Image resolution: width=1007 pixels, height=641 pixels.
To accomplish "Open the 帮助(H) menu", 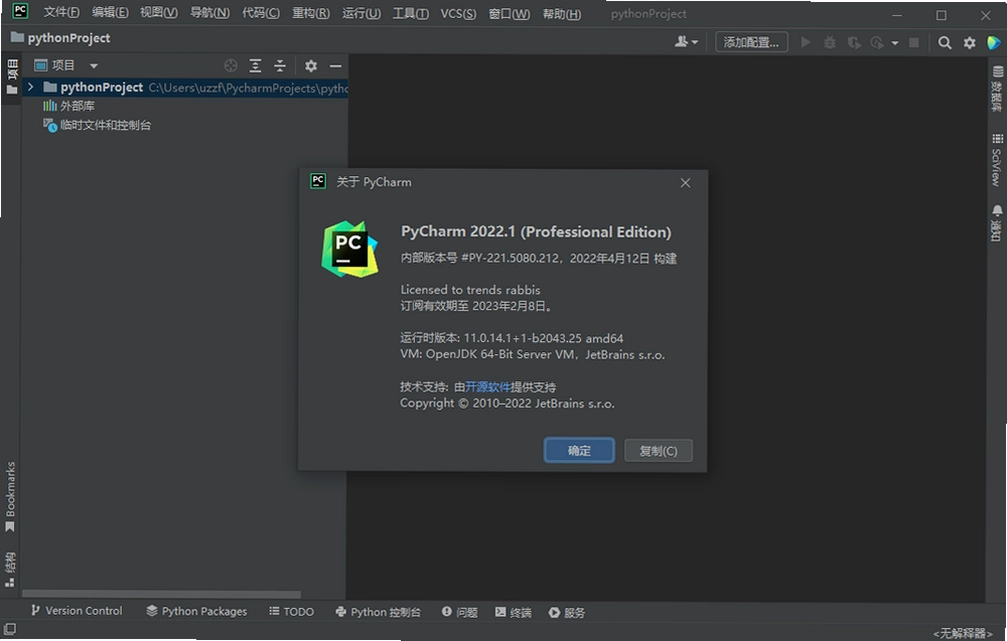I will pos(561,13).
